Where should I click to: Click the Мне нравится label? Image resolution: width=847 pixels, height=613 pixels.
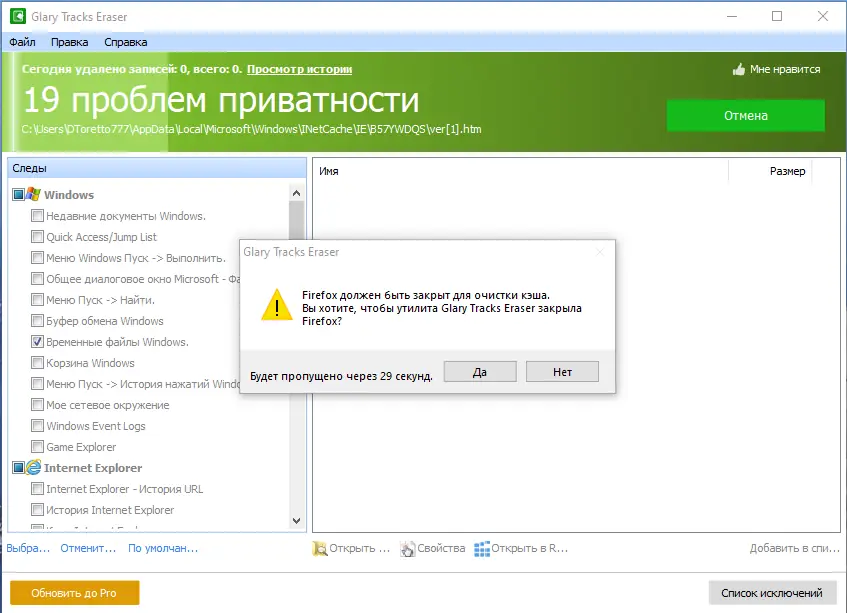(x=785, y=69)
